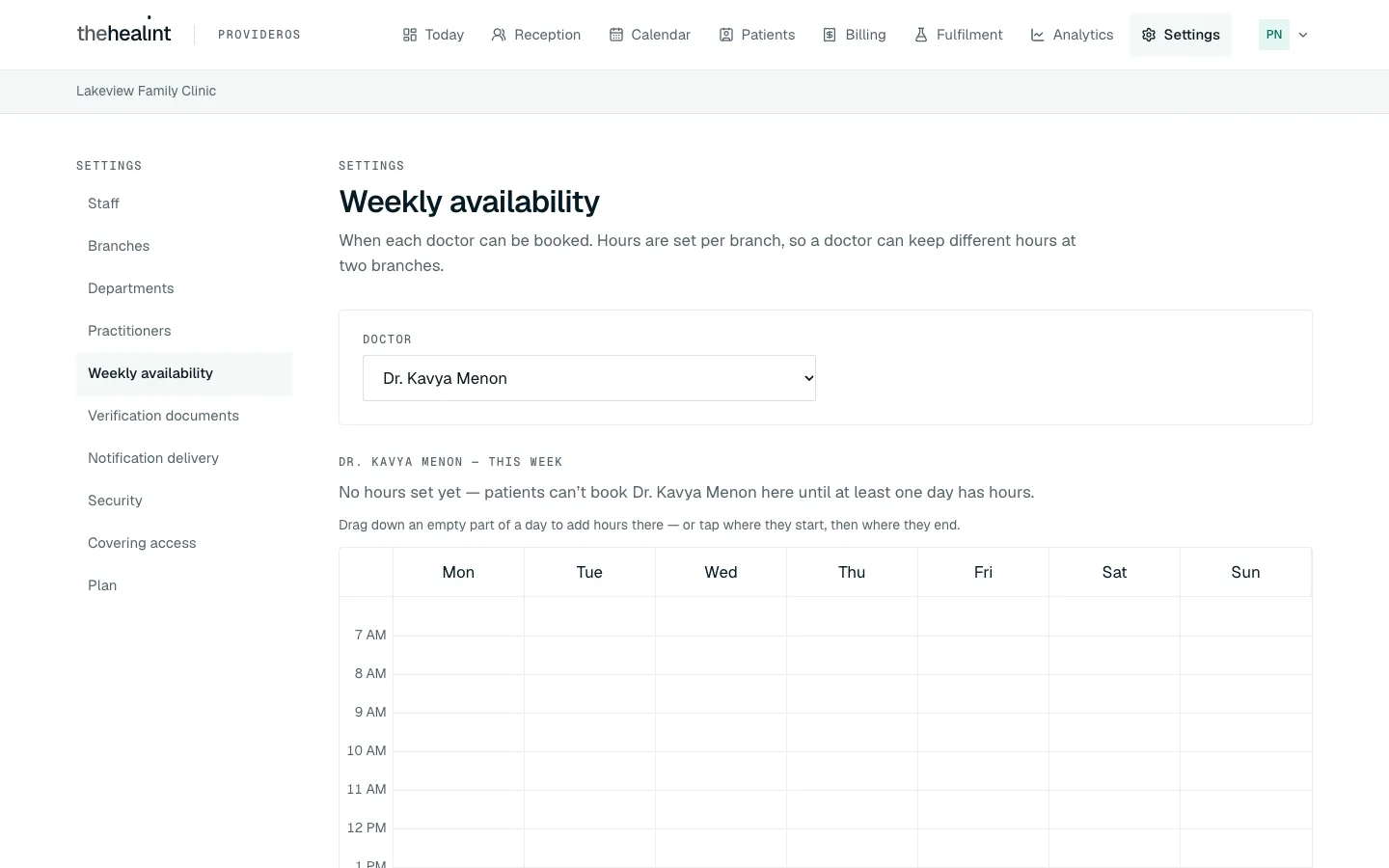Viewport: 1389px width, 868px height.
Task: Click the Lakeview Family Clinic text
Action: [147, 91]
